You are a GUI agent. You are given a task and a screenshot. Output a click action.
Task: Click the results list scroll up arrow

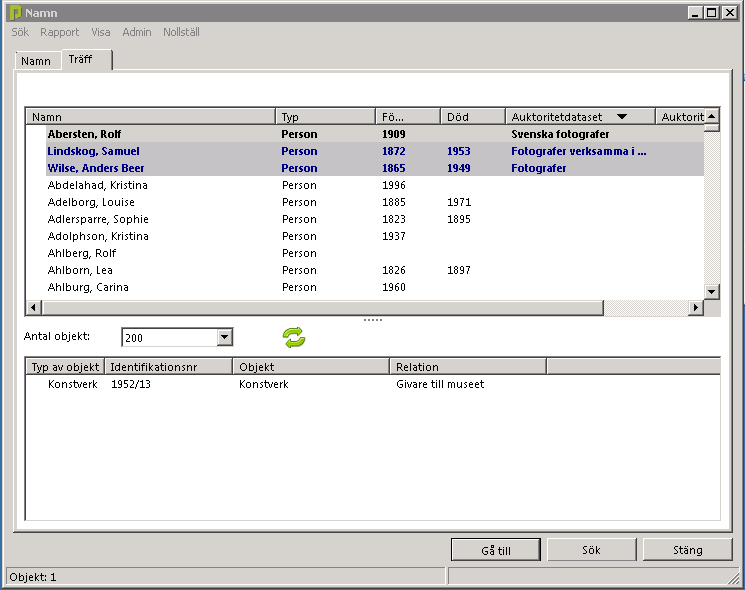point(711,116)
